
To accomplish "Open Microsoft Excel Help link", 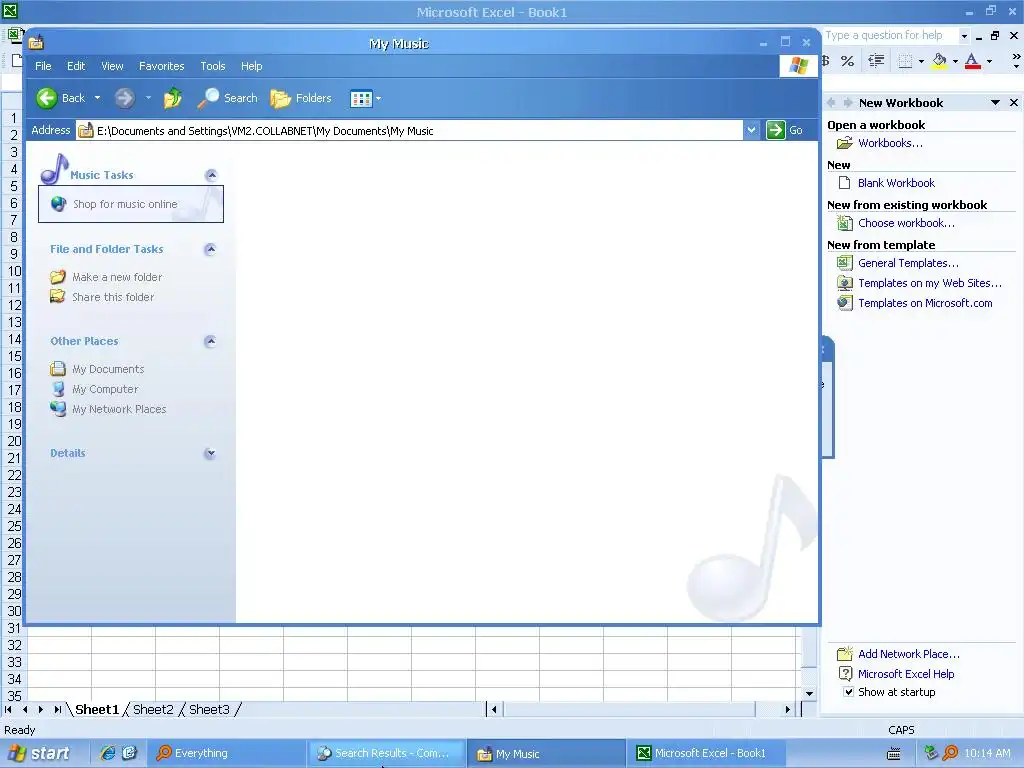I will pyautogui.click(x=906, y=674).
